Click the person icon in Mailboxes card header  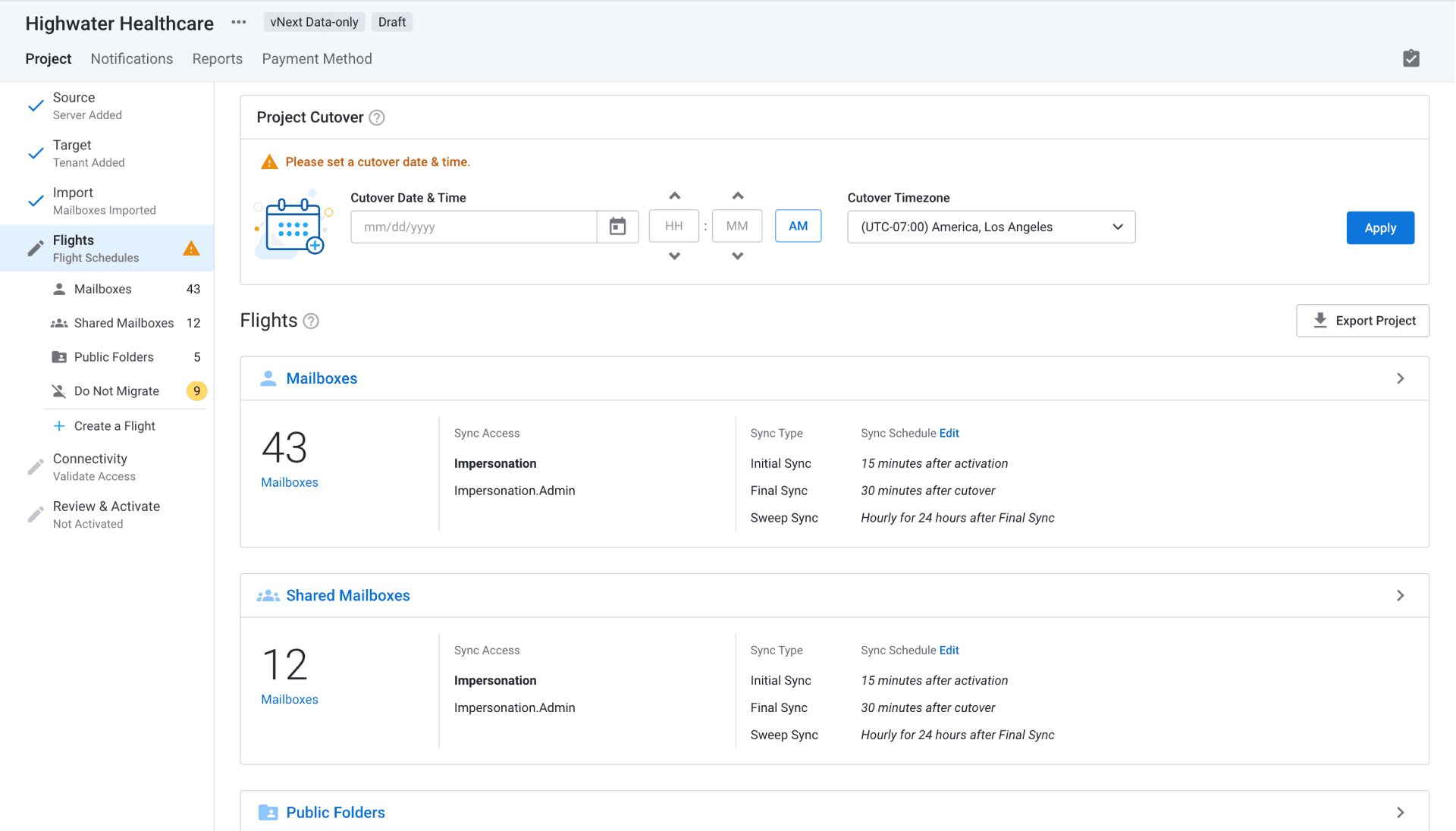point(268,378)
